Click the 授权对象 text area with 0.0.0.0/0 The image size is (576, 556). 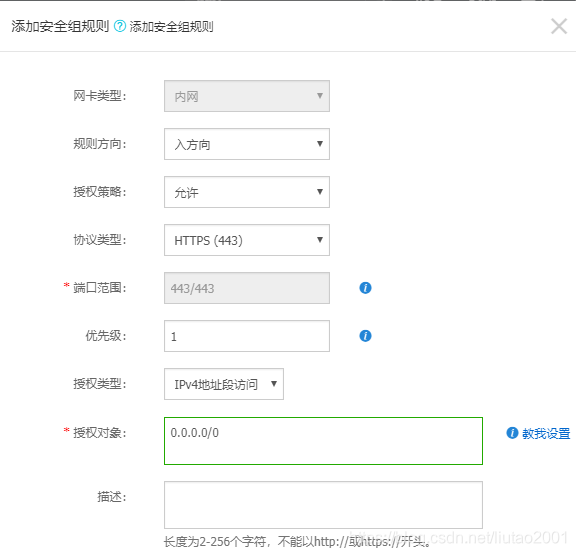(x=323, y=441)
